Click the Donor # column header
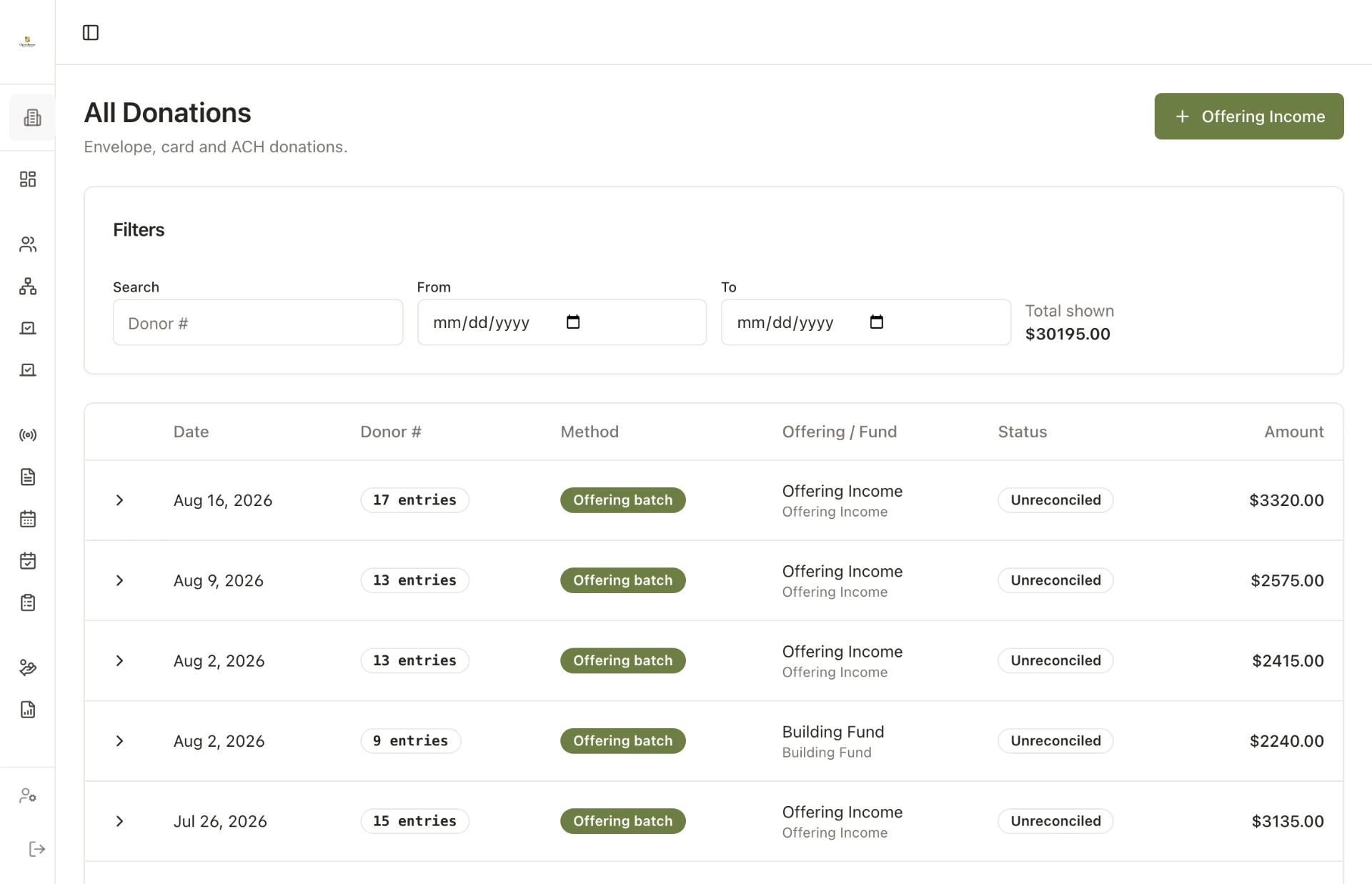Image resolution: width=1372 pixels, height=884 pixels. click(x=391, y=432)
